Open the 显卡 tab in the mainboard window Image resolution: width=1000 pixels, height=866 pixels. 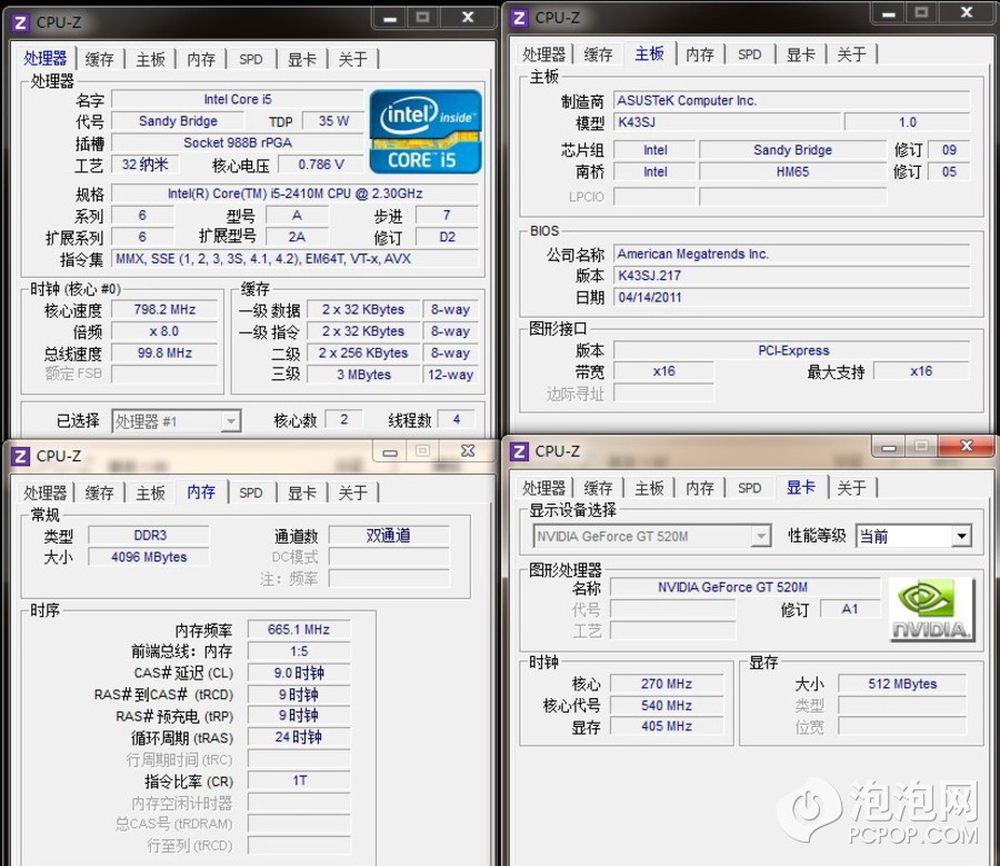pyautogui.click(x=801, y=54)
